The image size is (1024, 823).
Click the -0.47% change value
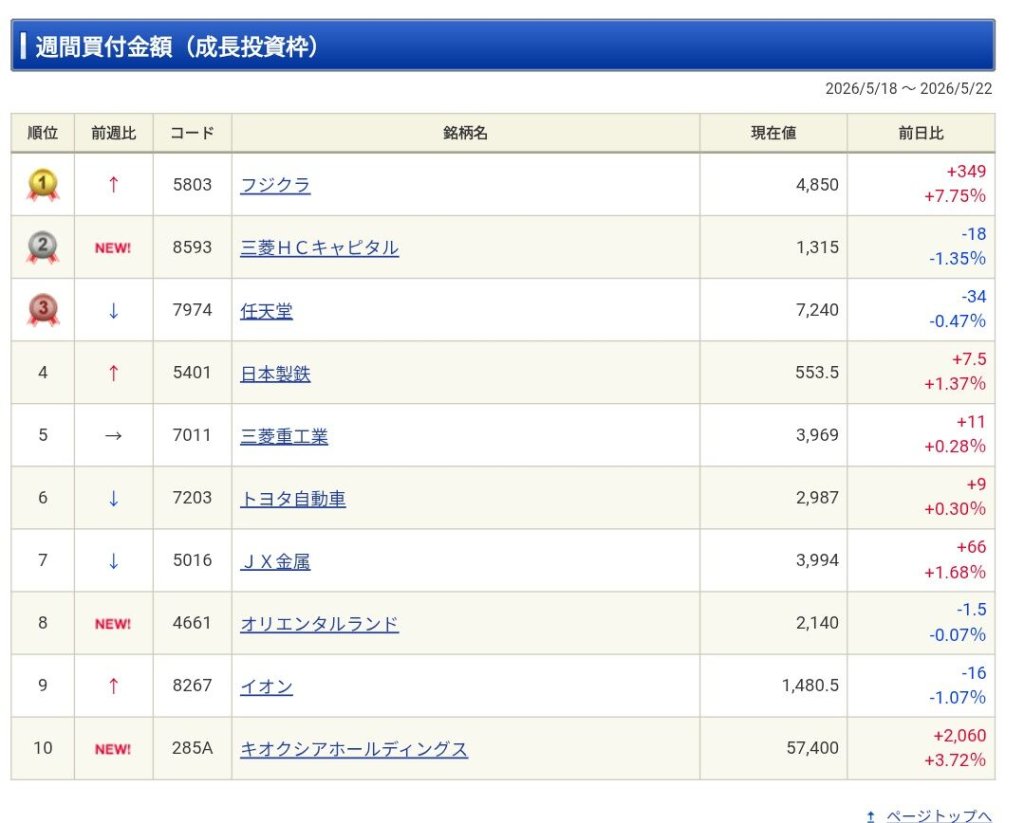click(957, 322)
